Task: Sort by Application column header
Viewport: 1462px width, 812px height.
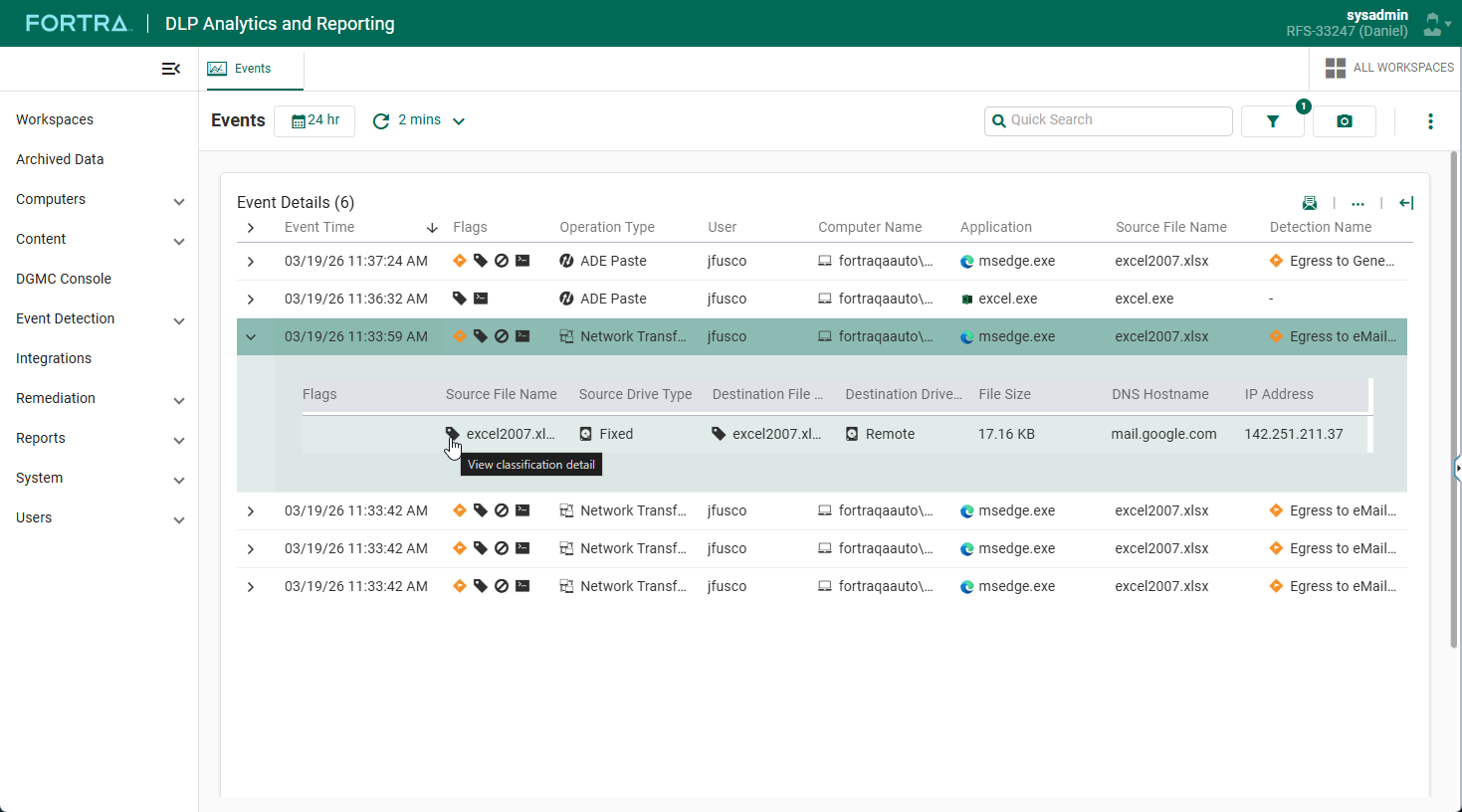Action: [996, 227]
